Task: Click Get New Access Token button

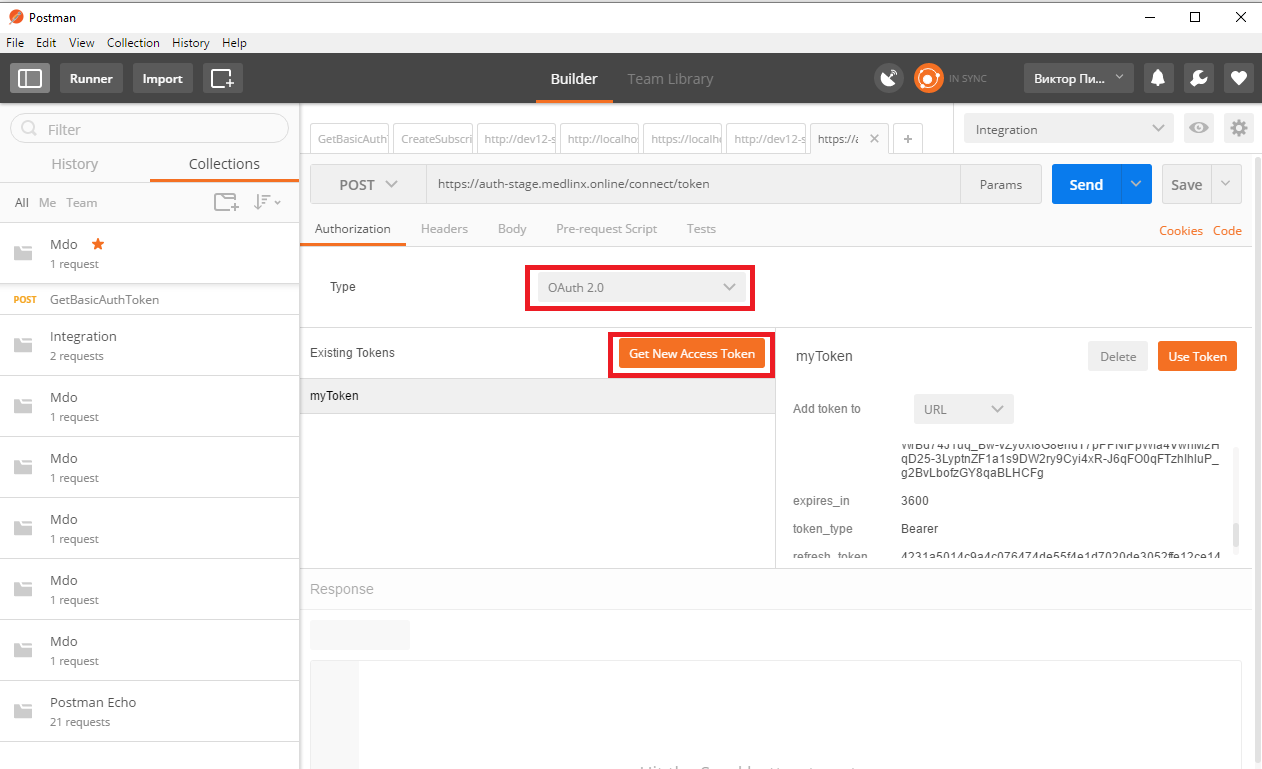Action: click(691, 354)
